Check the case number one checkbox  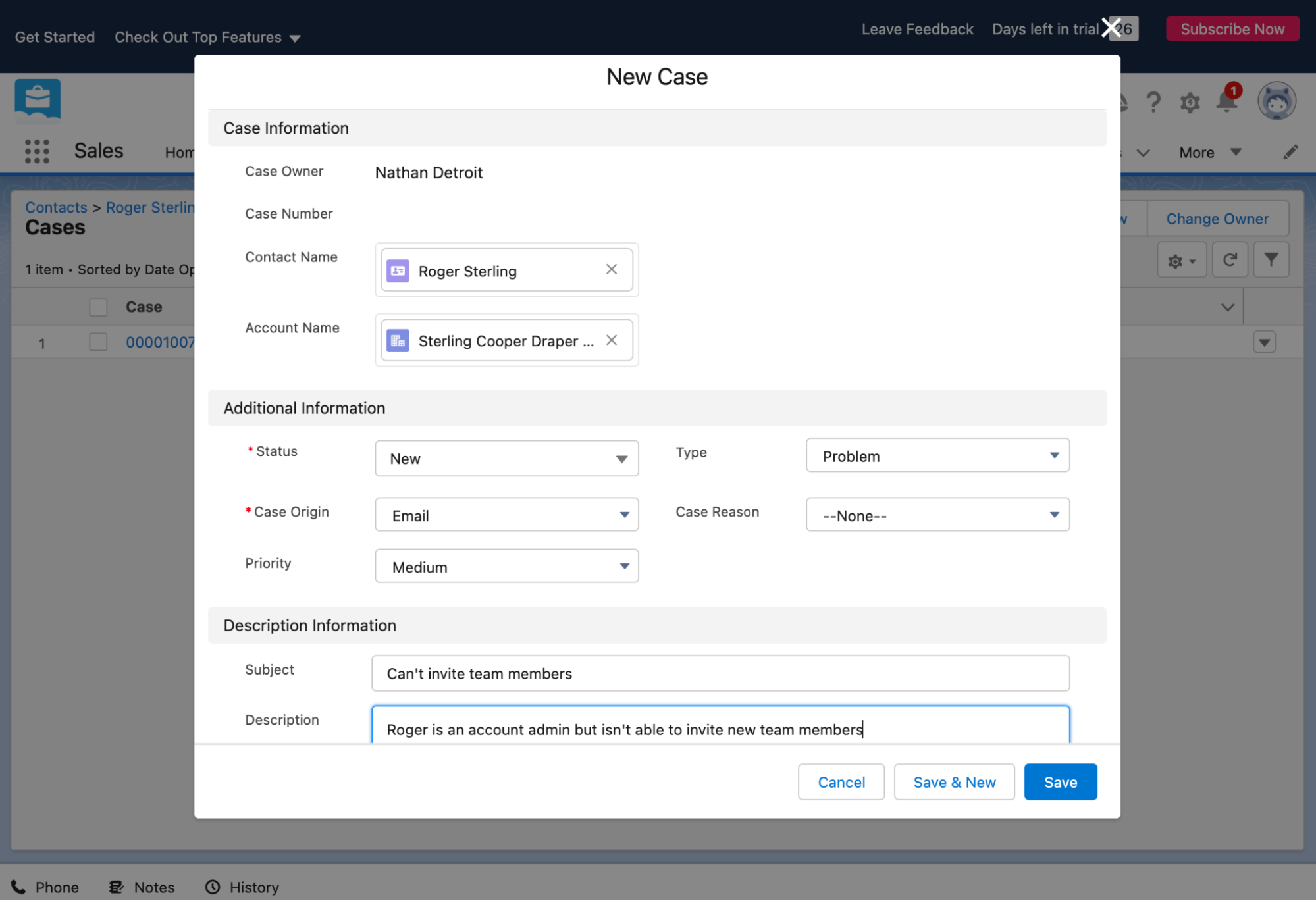98,342
